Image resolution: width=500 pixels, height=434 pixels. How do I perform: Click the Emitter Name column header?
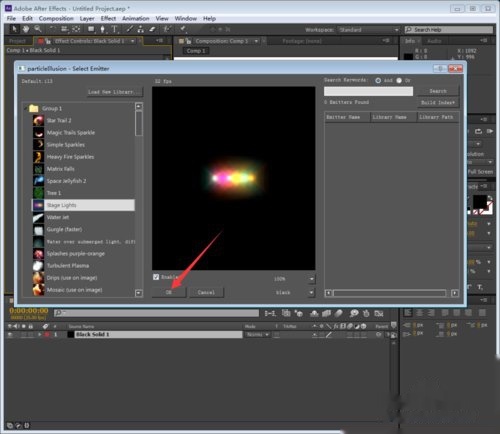pos(347,117)
